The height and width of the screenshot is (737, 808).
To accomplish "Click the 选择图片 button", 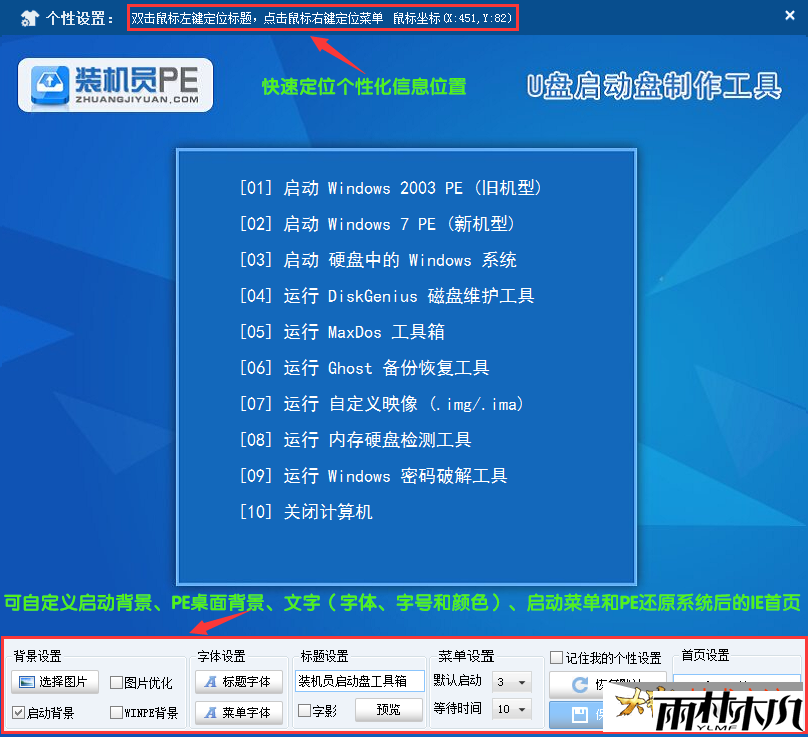I will pos(55,683).
